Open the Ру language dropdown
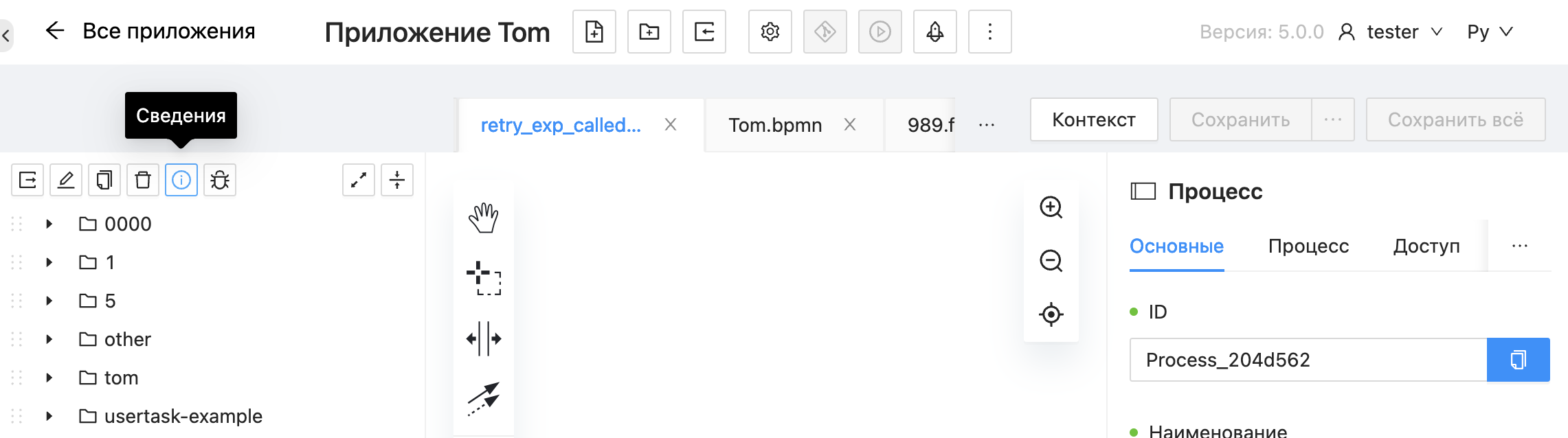This screenshot has width=1568, height=438. 1489,32
